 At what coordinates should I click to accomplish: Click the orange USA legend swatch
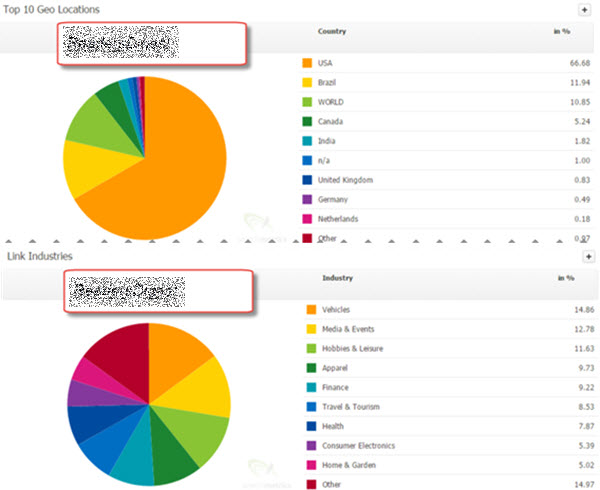(307, 64)
